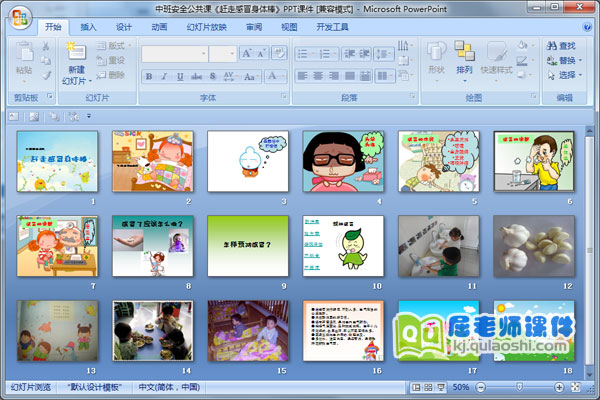Decrease list indent level

349,54
